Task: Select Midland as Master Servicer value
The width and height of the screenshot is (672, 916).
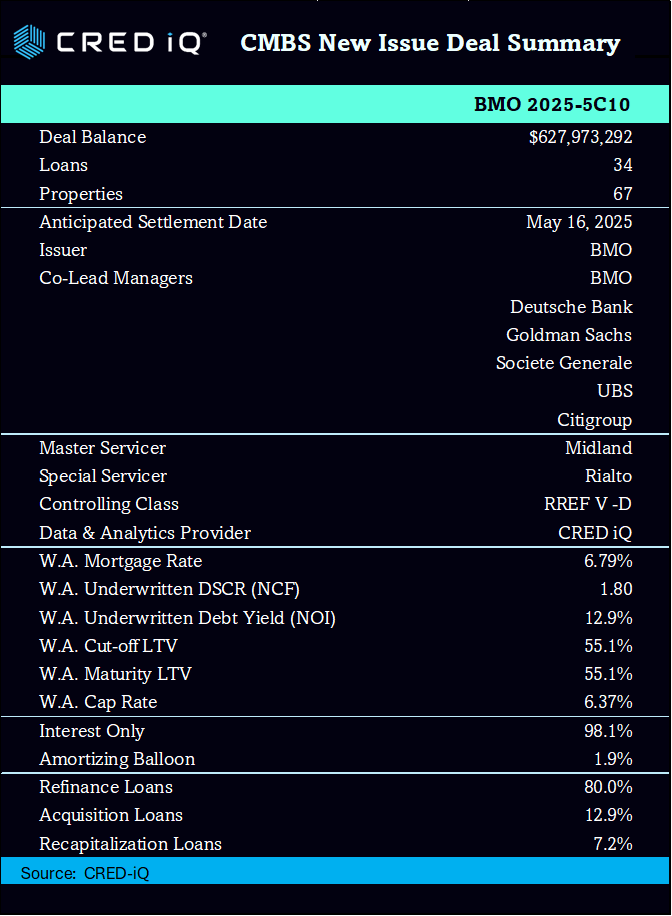Action: (598, 448)
